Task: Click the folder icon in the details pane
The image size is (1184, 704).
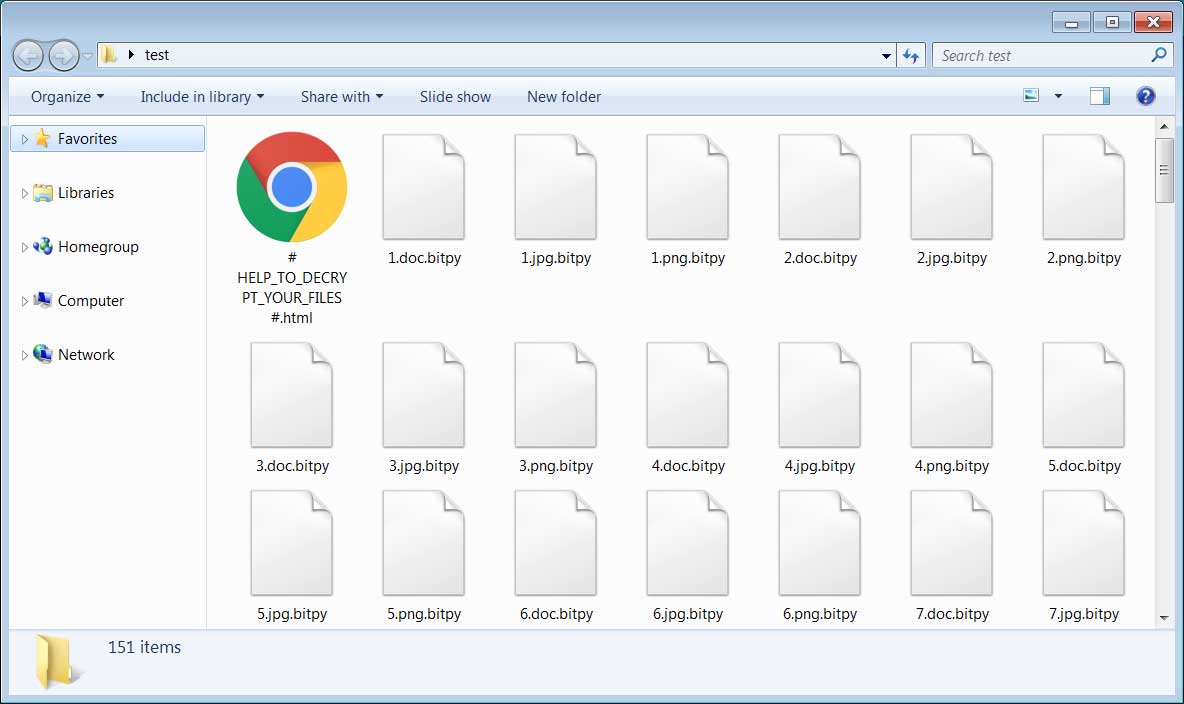Action: (55, 662)
